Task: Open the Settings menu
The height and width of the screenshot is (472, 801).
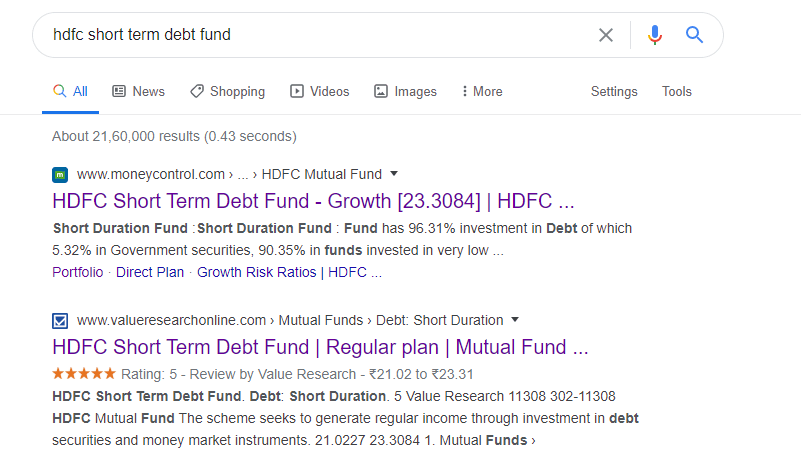Action: pos(614,91)
